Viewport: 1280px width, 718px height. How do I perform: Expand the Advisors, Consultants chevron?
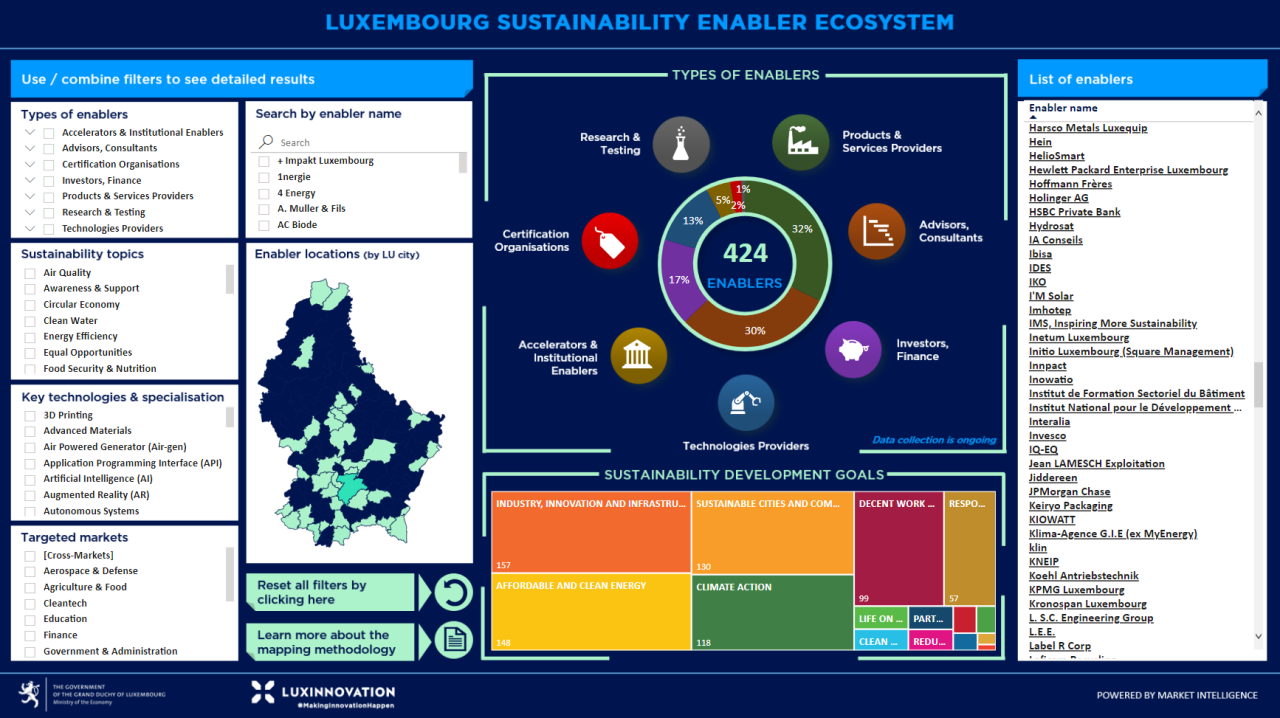[30, 148]
